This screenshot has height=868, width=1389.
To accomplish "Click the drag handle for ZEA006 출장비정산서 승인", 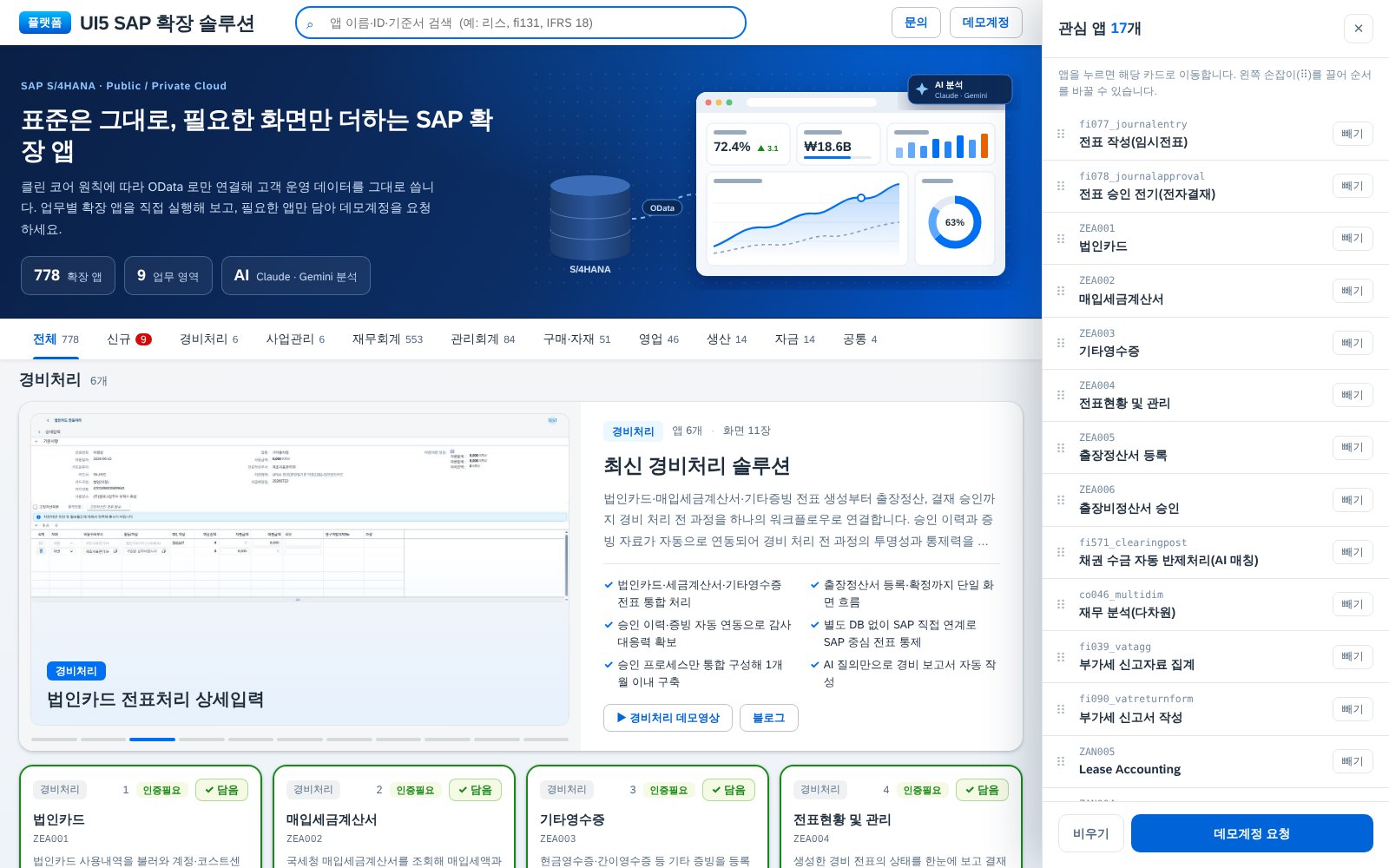I will 1061,500.
